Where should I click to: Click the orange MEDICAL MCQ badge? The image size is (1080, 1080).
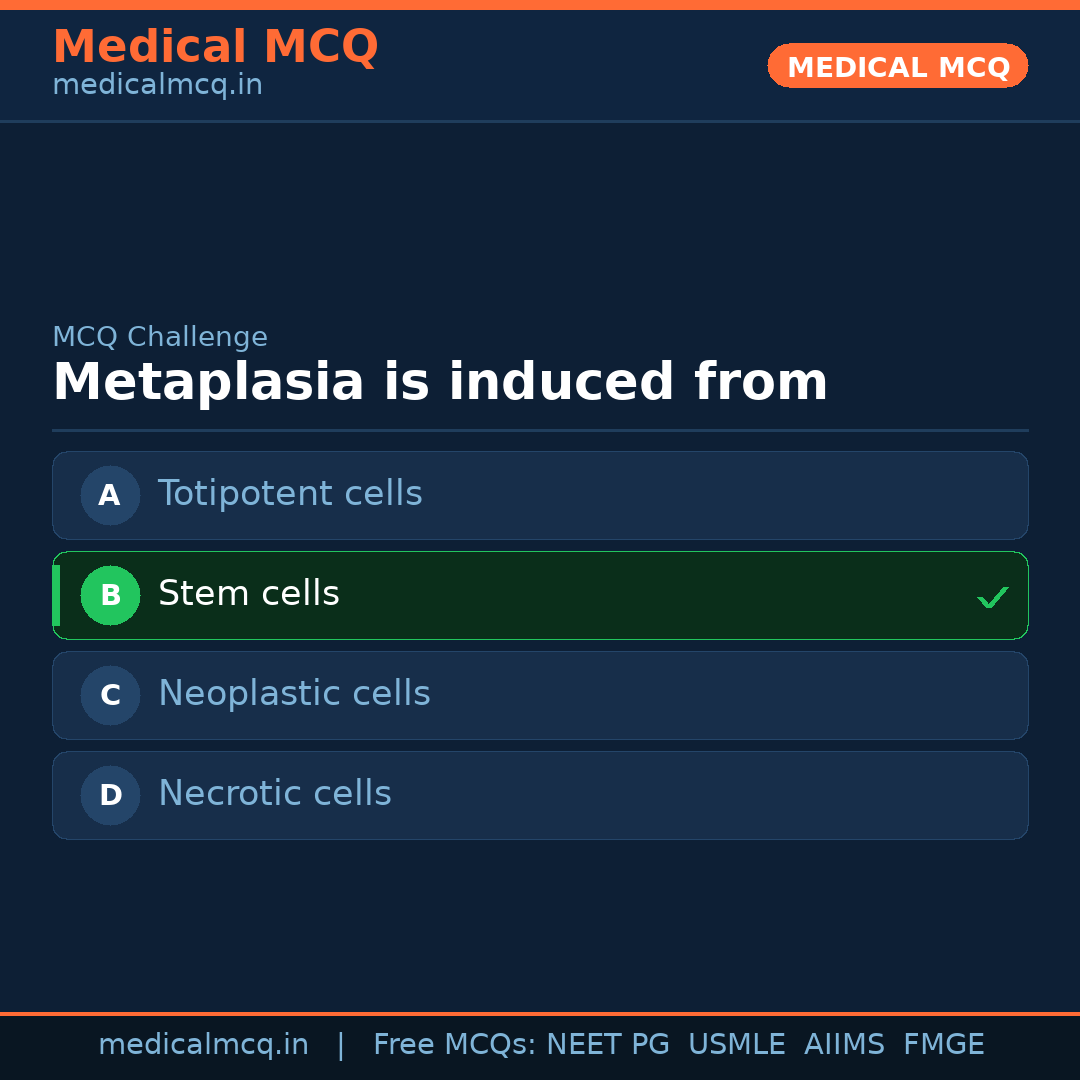point(898,66)
